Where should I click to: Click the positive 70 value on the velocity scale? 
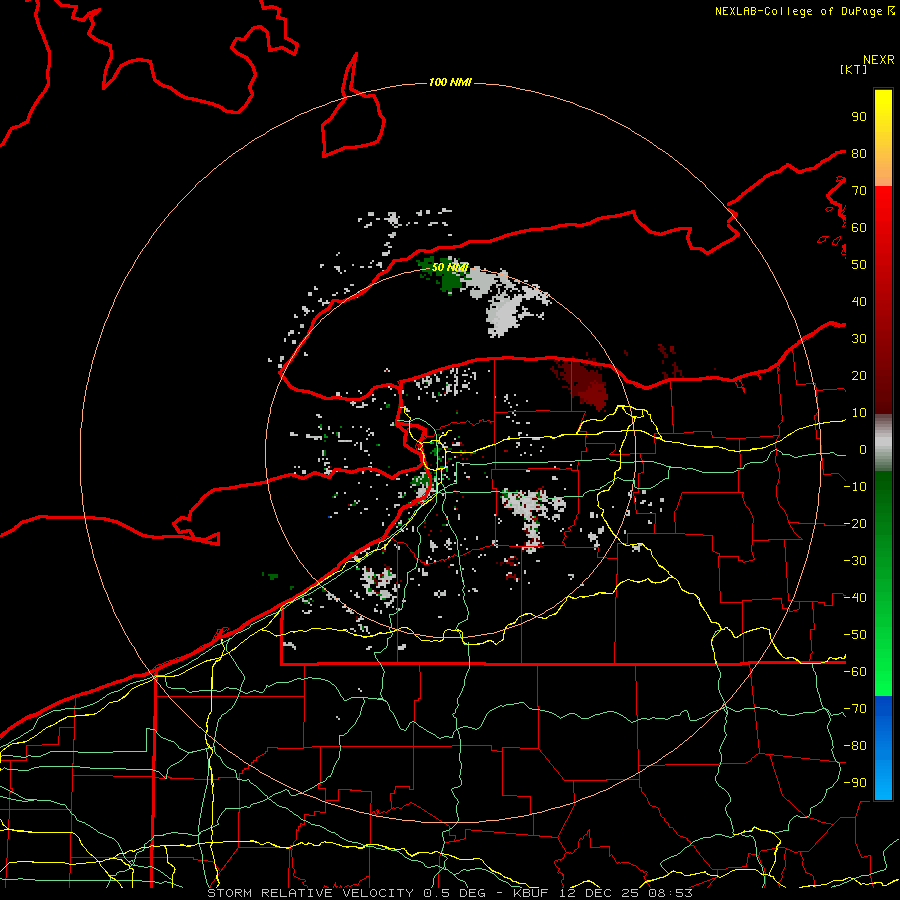(859, 191)
